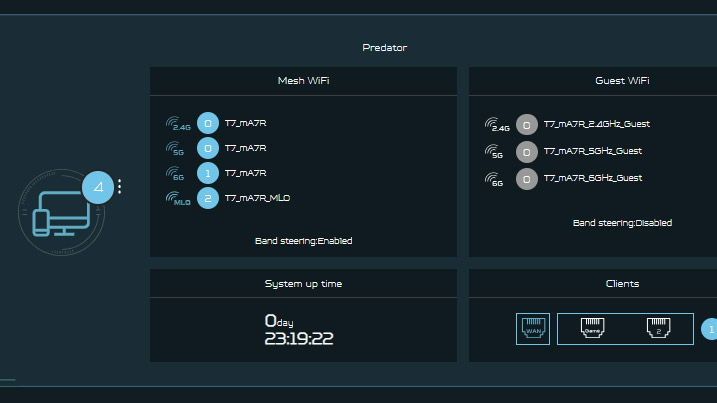Screen dimensions: 717x403
Task: Click the Game ethernet port icon
Action: point(591,329)
